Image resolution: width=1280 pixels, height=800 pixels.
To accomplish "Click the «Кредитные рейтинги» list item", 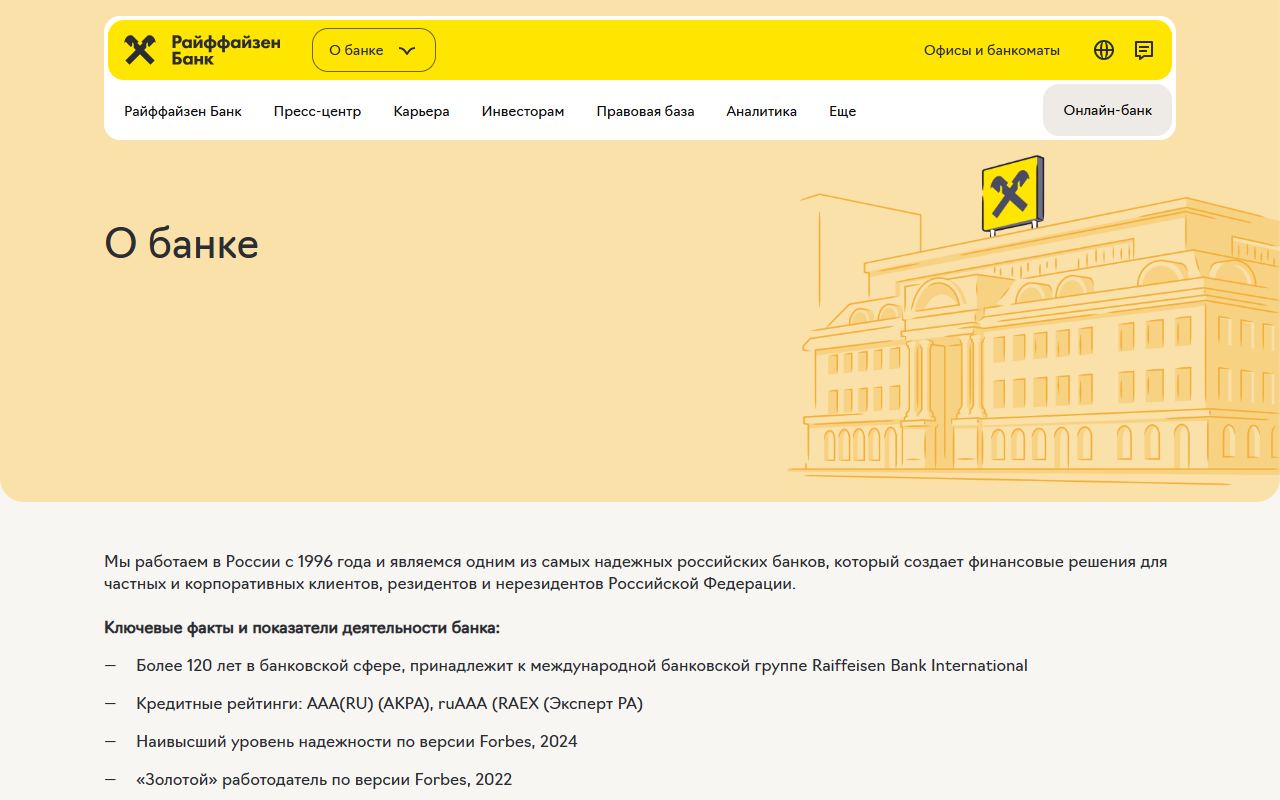I will (390, 704).
